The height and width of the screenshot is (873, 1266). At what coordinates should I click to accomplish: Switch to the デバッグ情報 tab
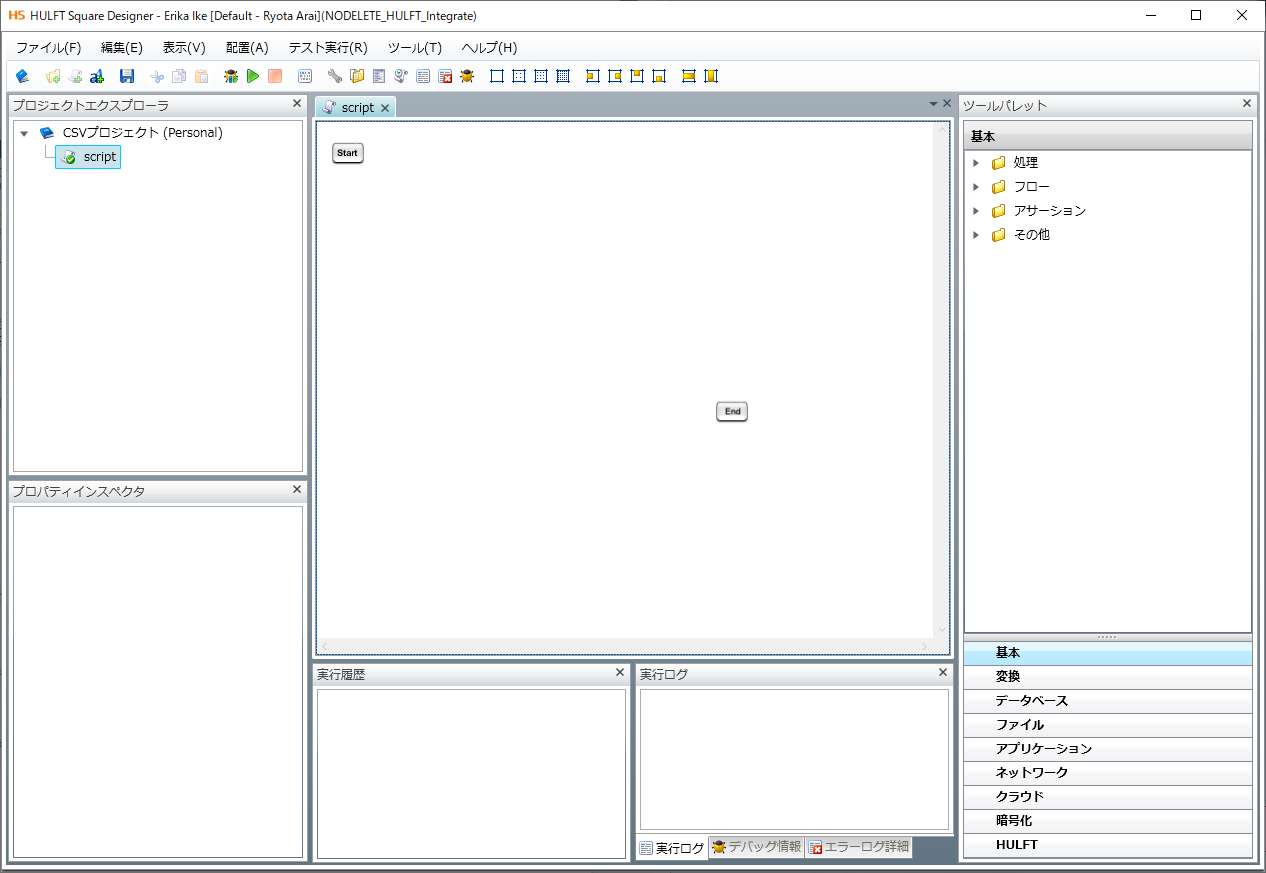point(756,847)
